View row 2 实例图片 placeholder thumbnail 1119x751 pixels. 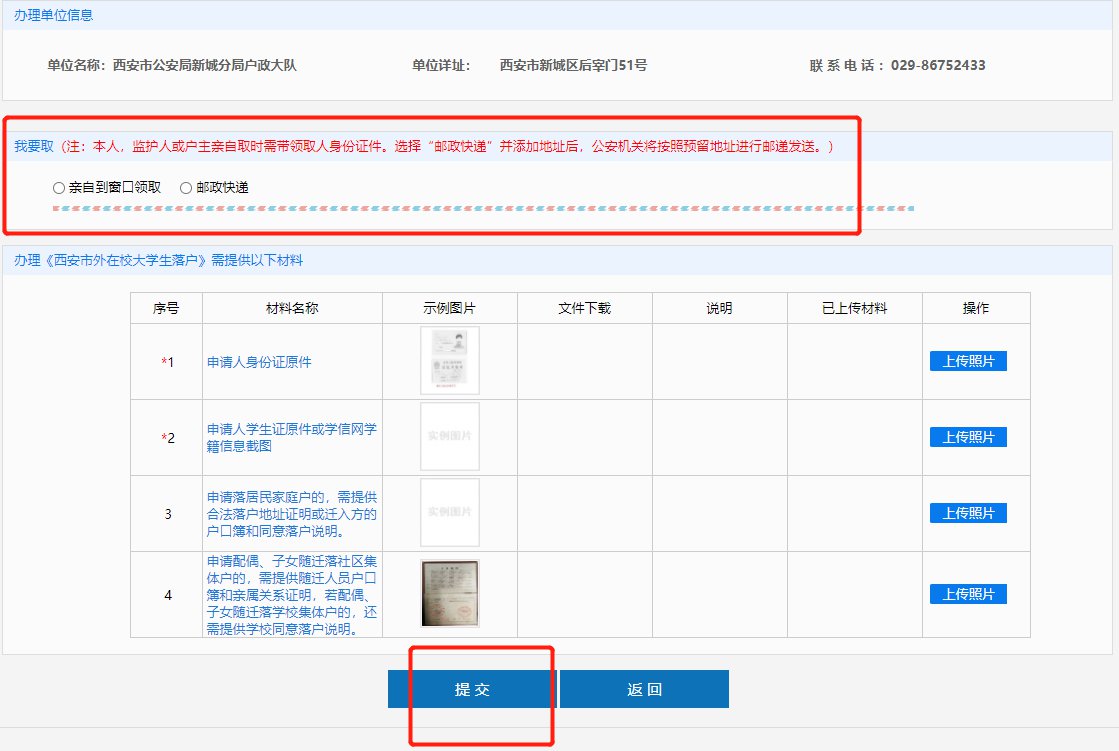click(x=449, y=437)
